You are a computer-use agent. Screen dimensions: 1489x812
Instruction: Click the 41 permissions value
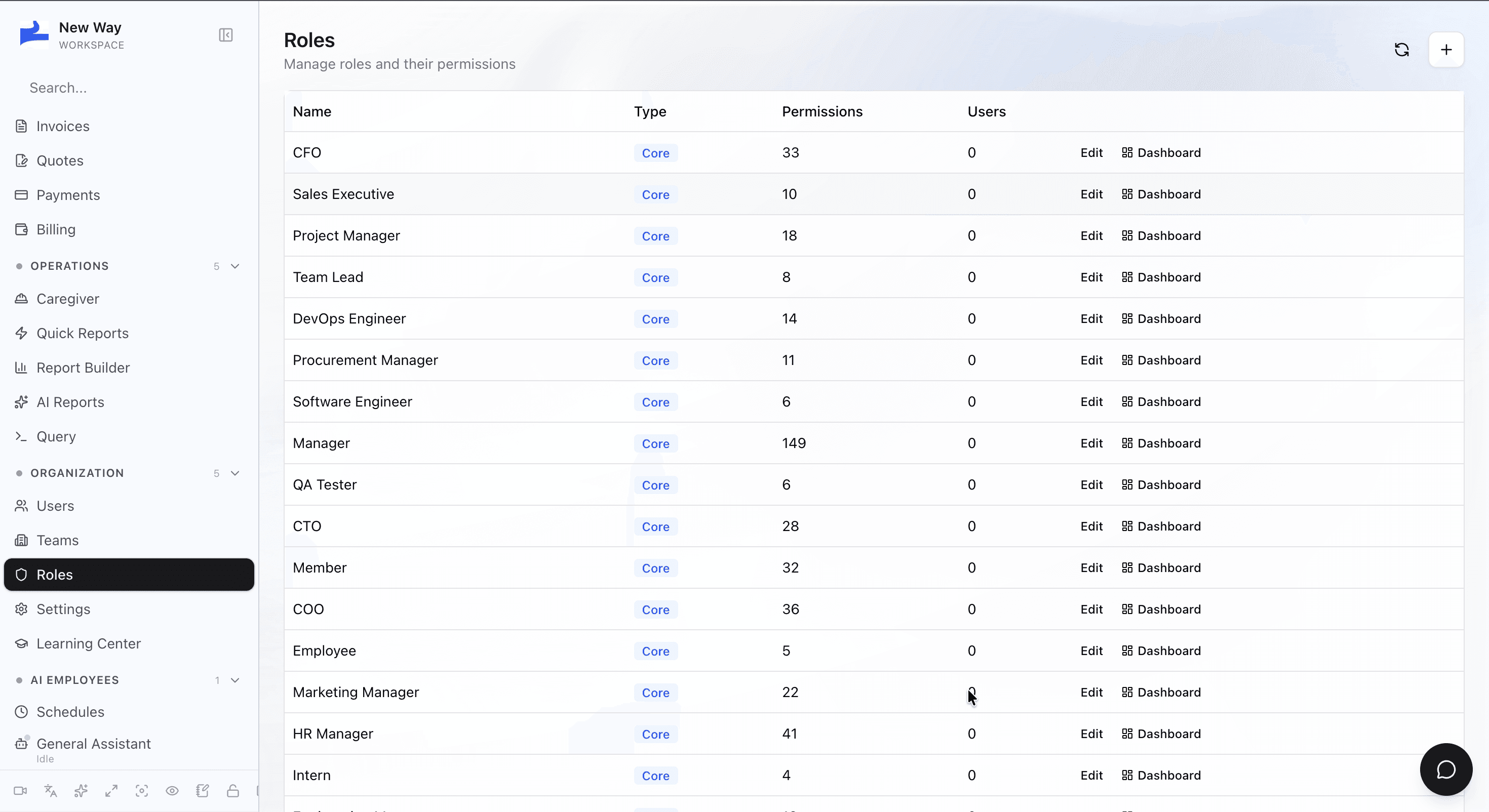(x=789, y=734)
